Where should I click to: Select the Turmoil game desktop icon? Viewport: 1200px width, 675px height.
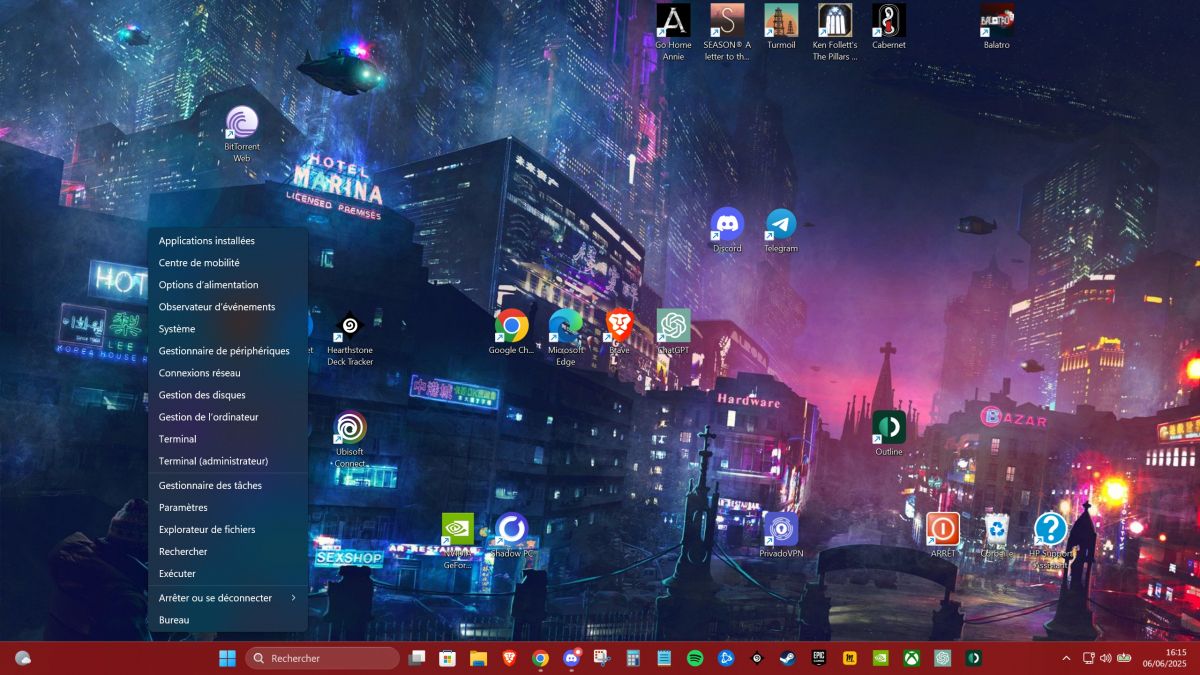[x=781, y=27]
